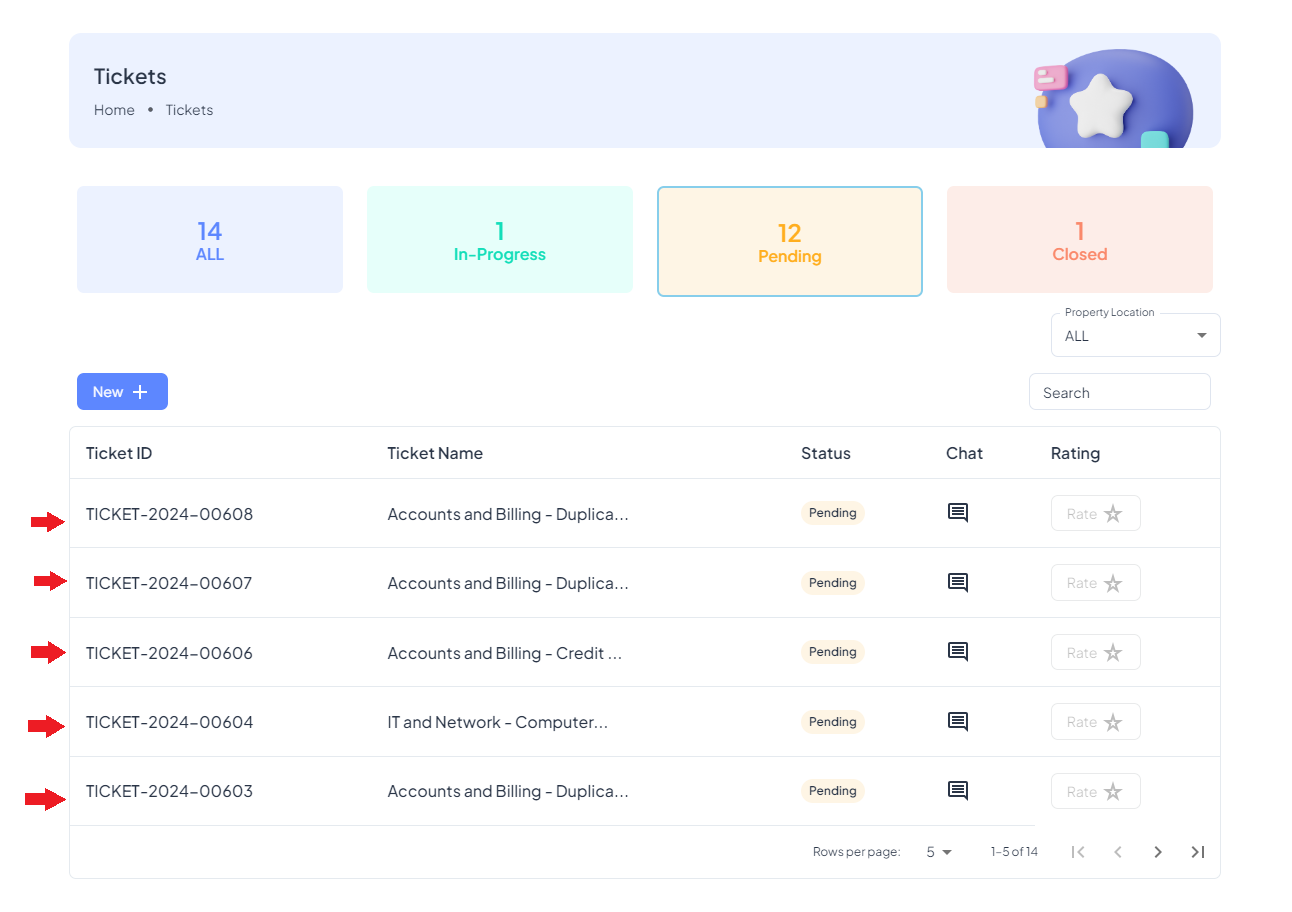Focus the Search field
The image size is (1292, 912).
pyautogui.click(x=1119, y=392)
